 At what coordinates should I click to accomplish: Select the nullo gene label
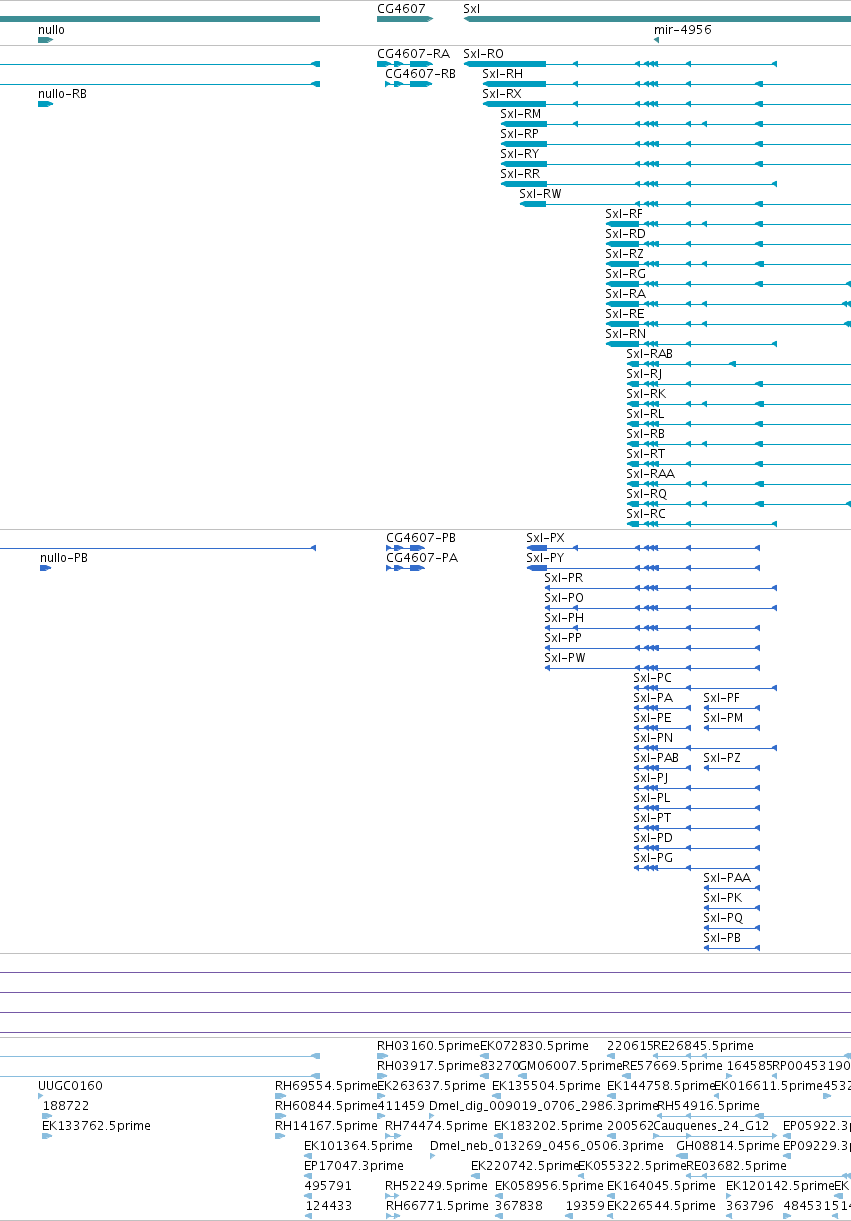(x=51, y=30)
